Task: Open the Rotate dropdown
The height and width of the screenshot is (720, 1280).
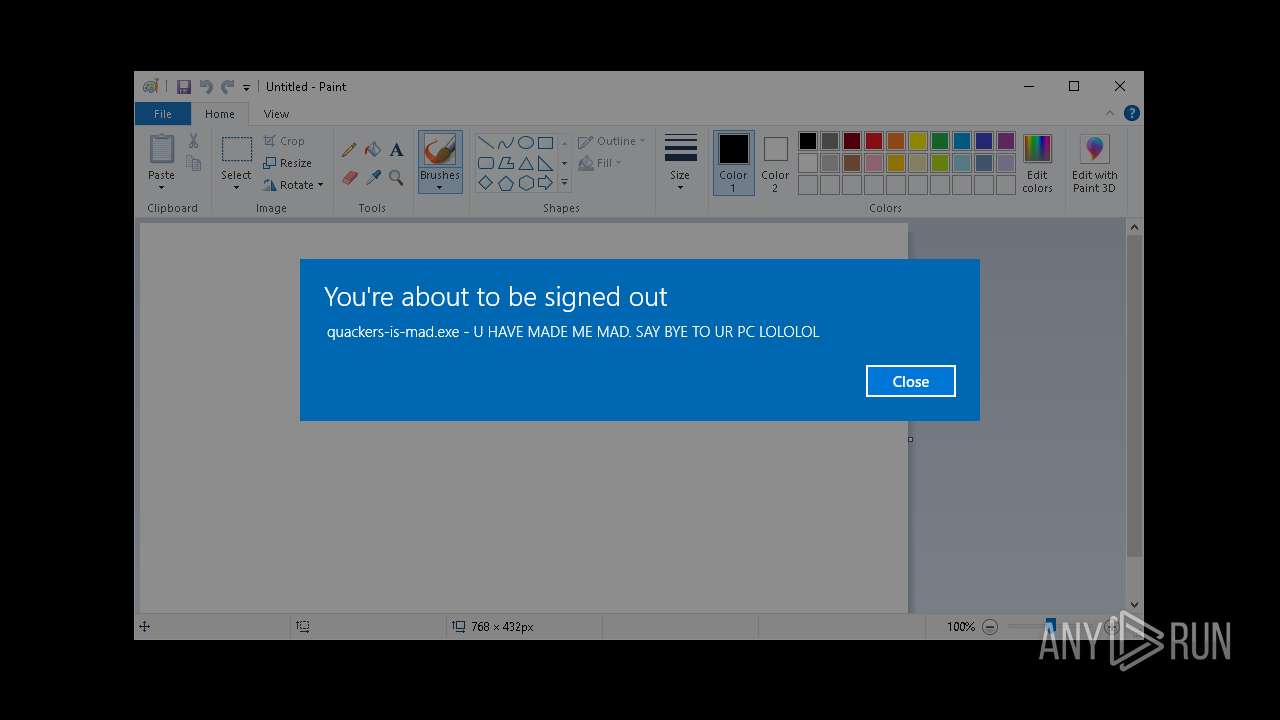Action: [x=294, y=185]
